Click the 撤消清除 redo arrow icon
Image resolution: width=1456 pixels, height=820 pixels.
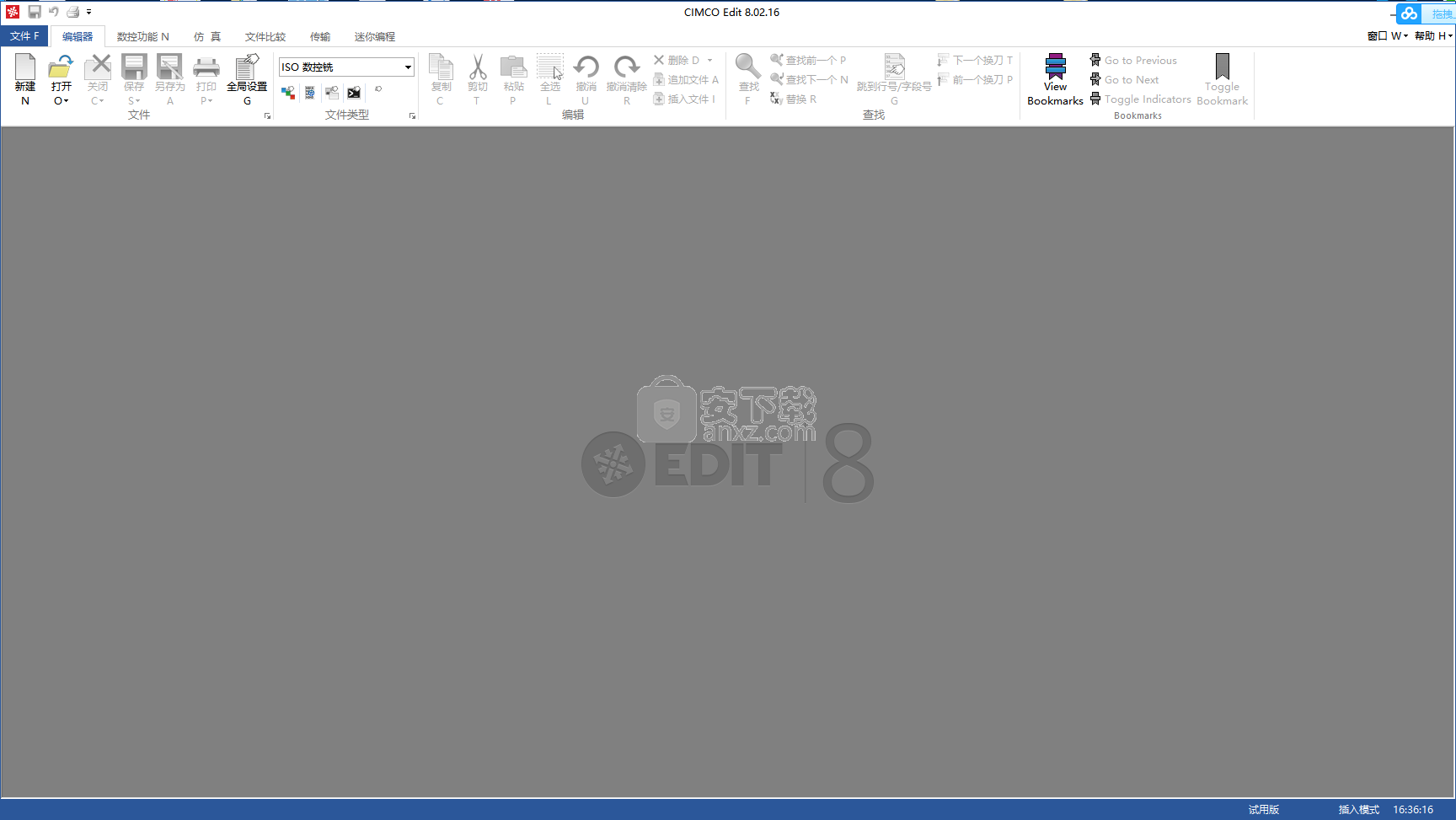point(626,67)
